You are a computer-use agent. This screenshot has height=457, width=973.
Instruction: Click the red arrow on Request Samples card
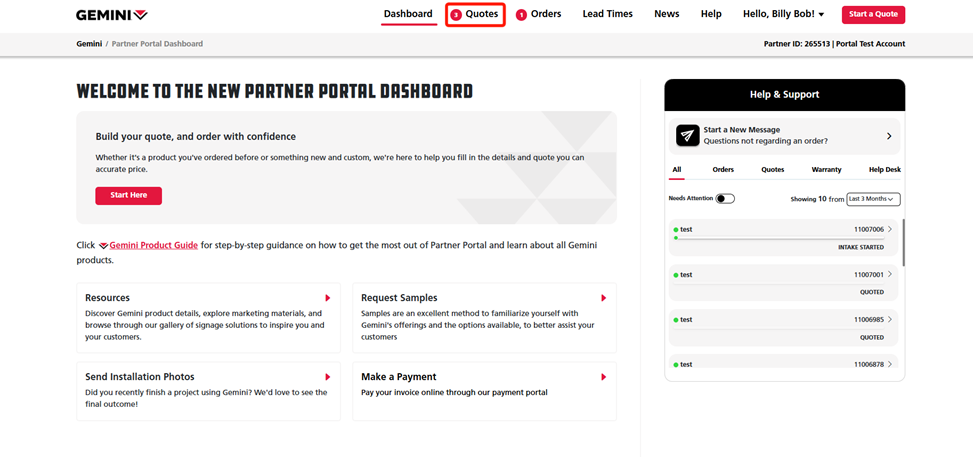point(603,298)
